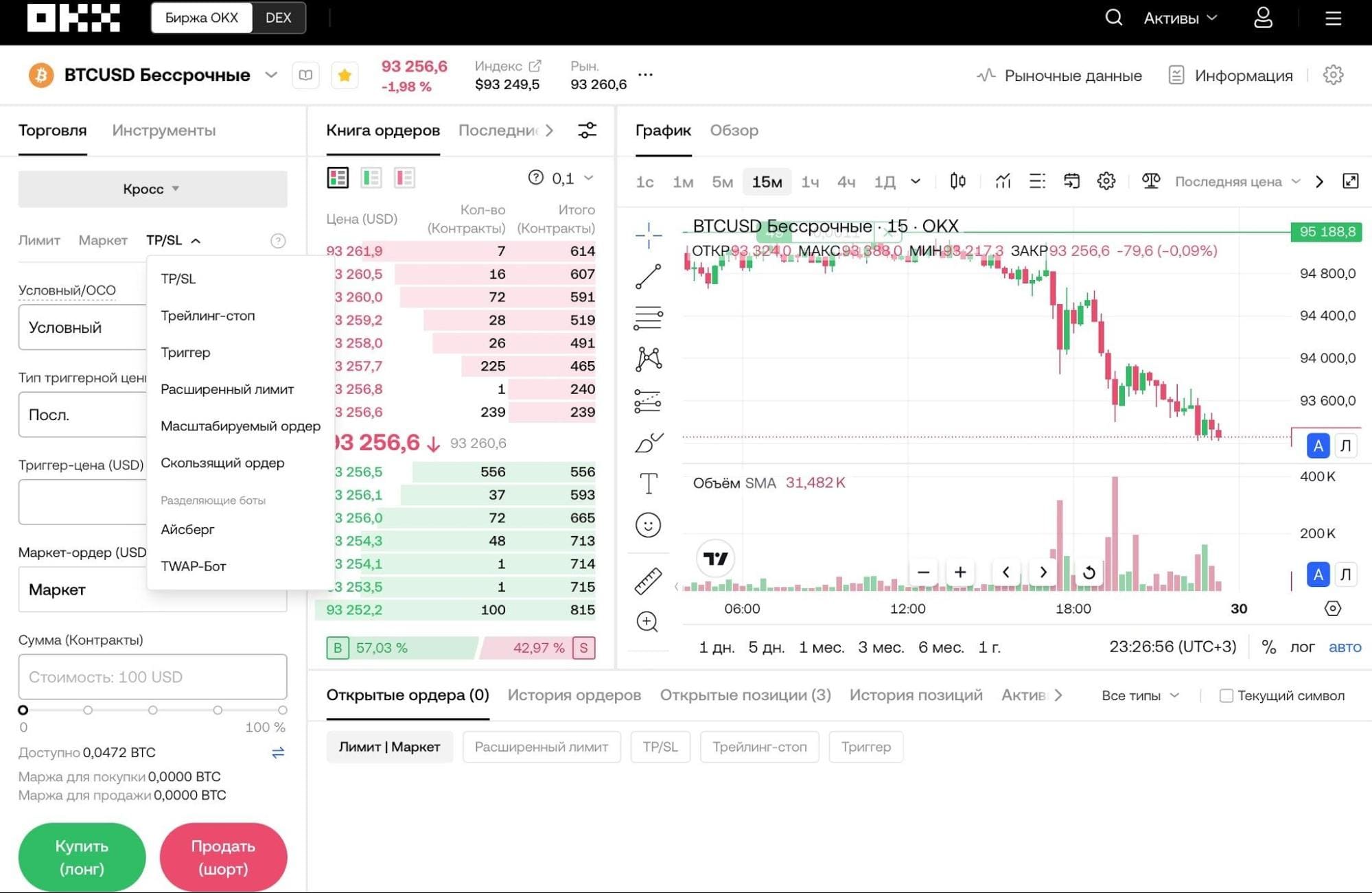Open the help icon beside TP/SL

pyautogui.click(x=278, y=241)
